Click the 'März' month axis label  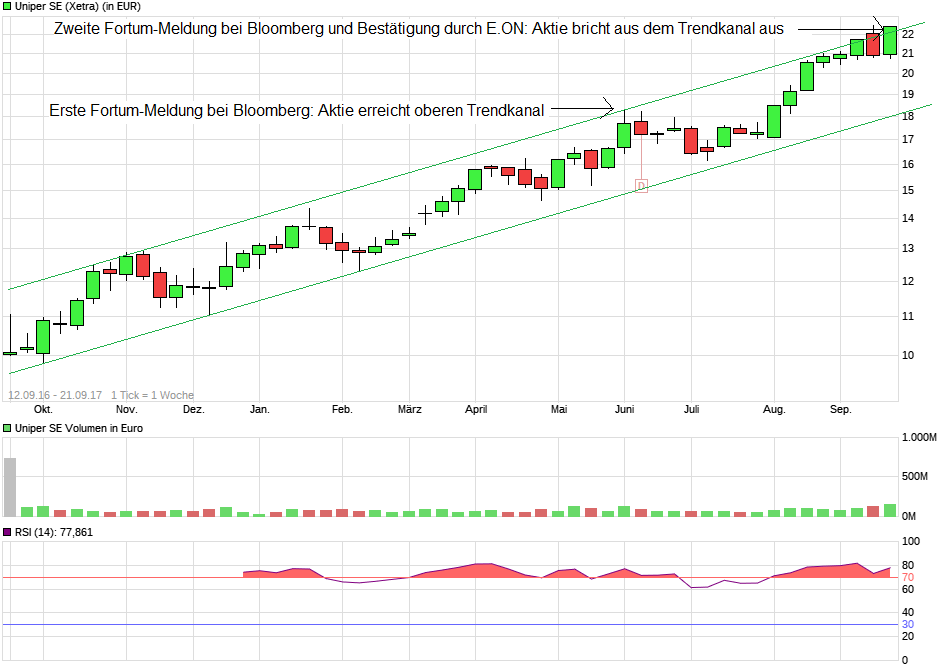click(x=409, y=409)
